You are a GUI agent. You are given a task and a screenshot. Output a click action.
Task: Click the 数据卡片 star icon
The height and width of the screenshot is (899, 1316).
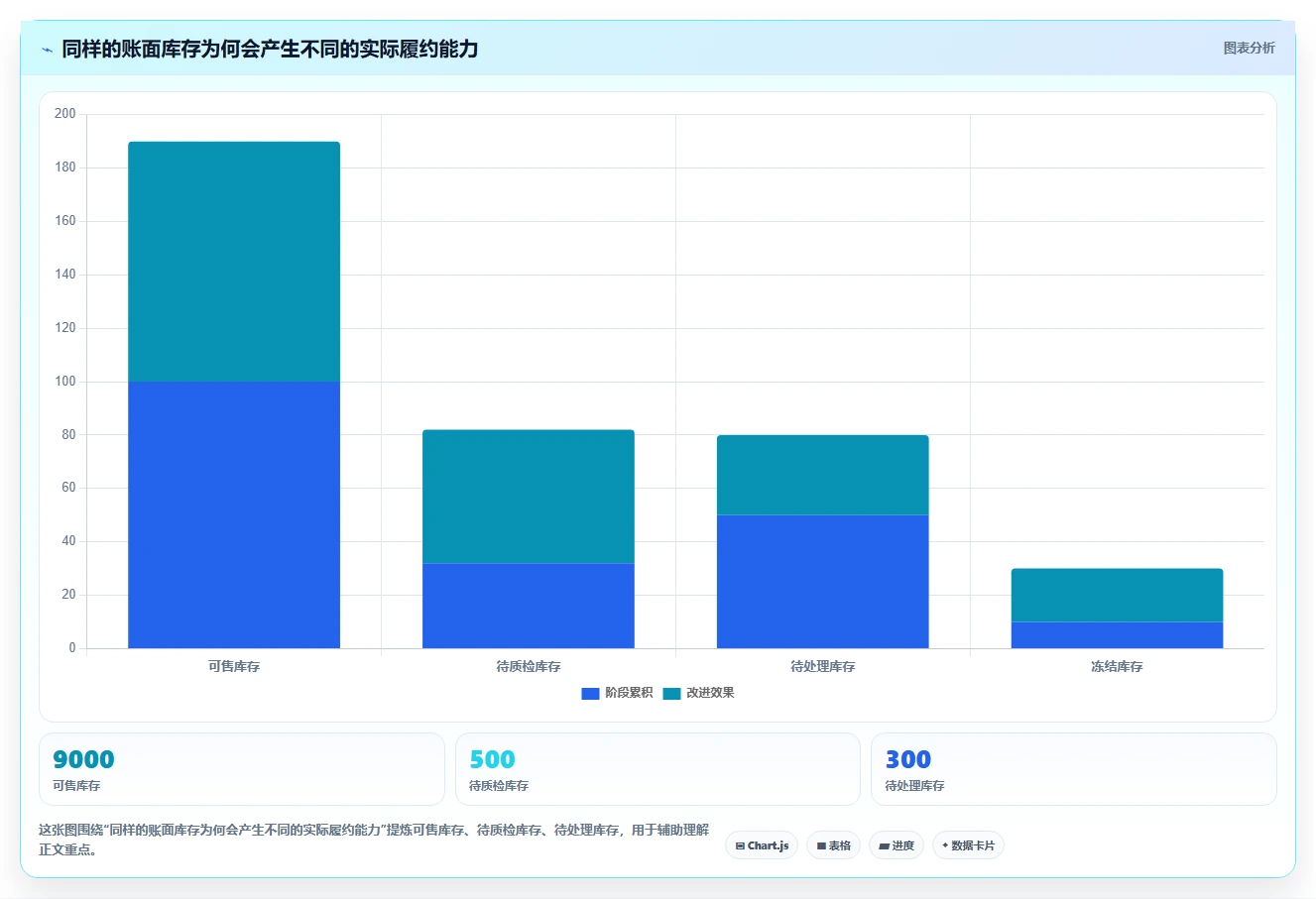coord(945,845)
